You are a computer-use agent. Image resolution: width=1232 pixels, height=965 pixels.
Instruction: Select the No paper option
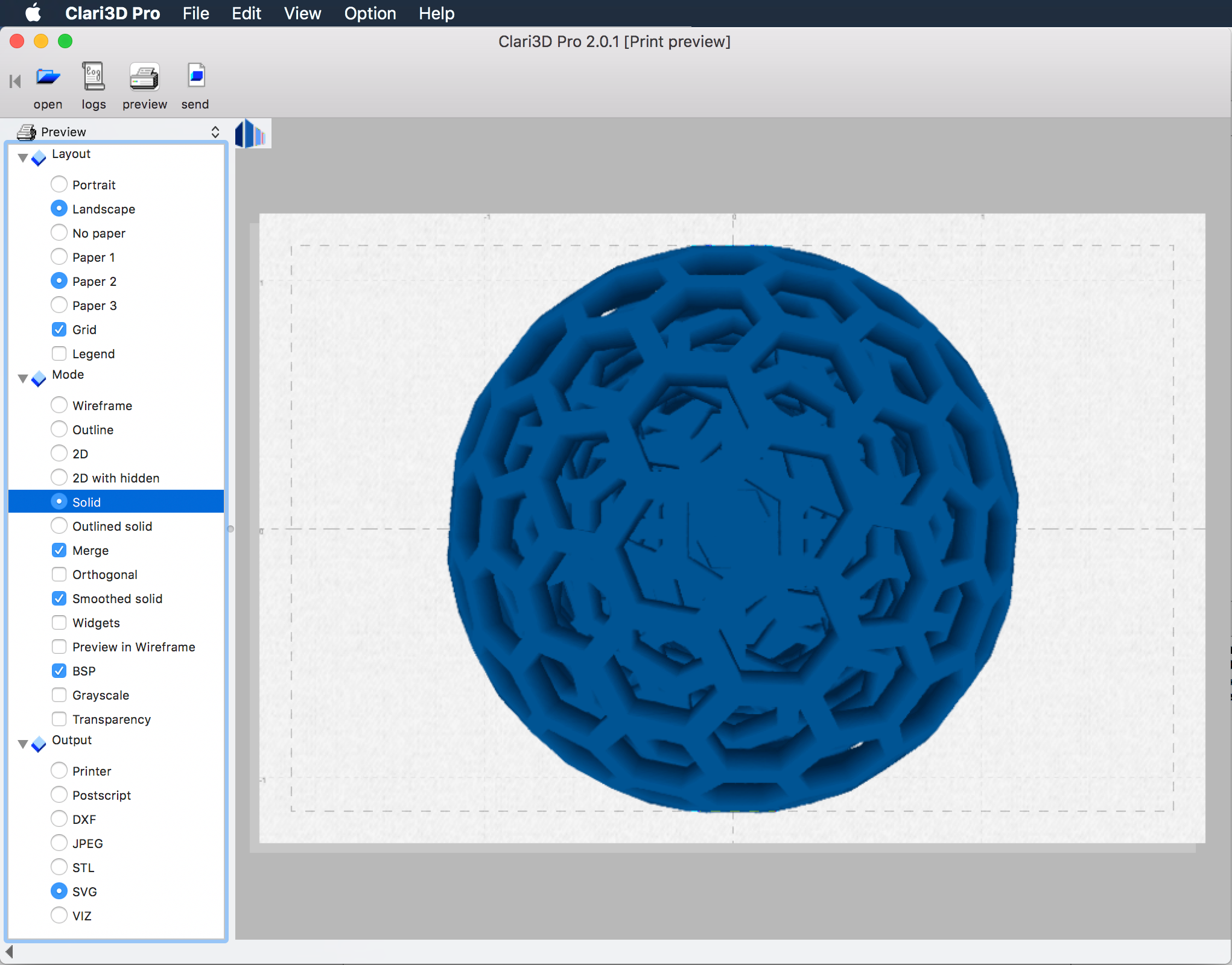click(x=59, y=232)
